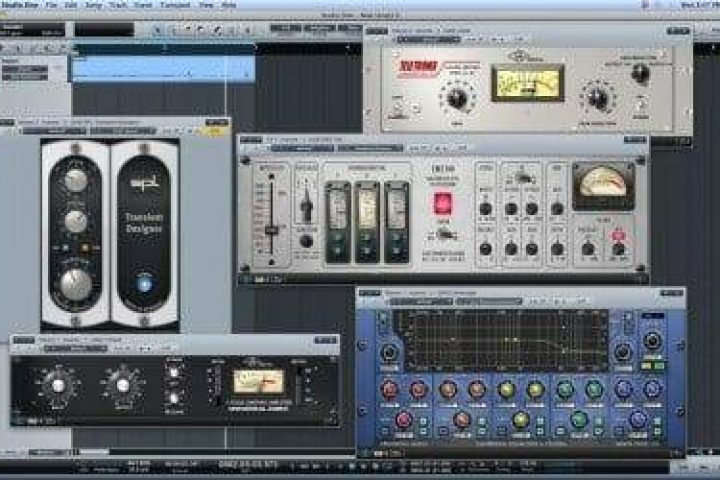
Task: Select the first EMT 140 plate meter
Action: pos(338,223)
